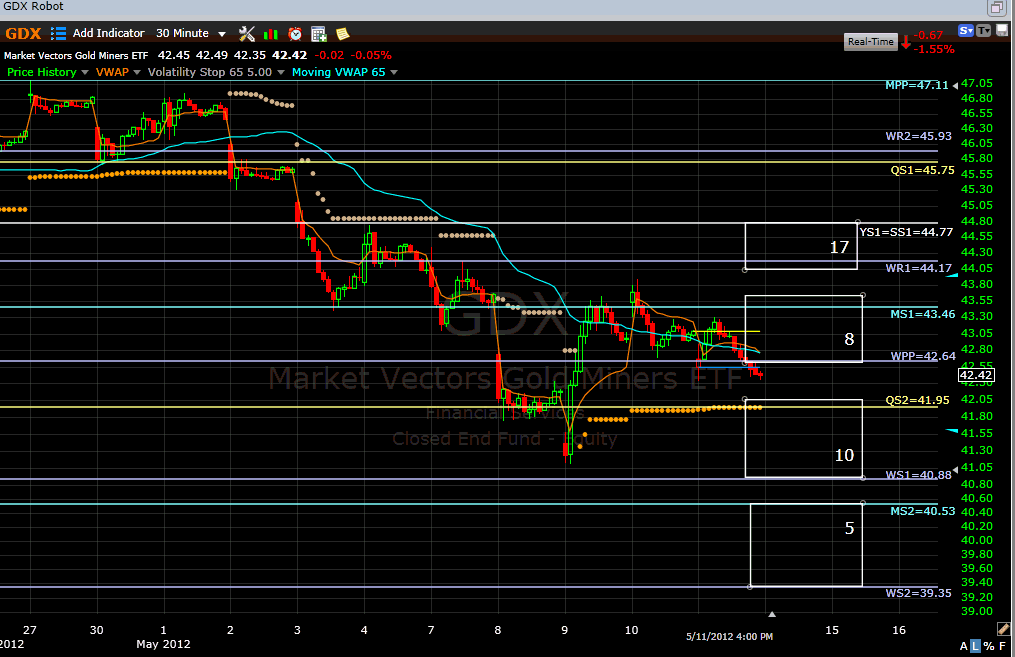This screenshot has height=657, width=1015.
Task: Select the annotation box labeled 8
Action: (x=803, y=329)
